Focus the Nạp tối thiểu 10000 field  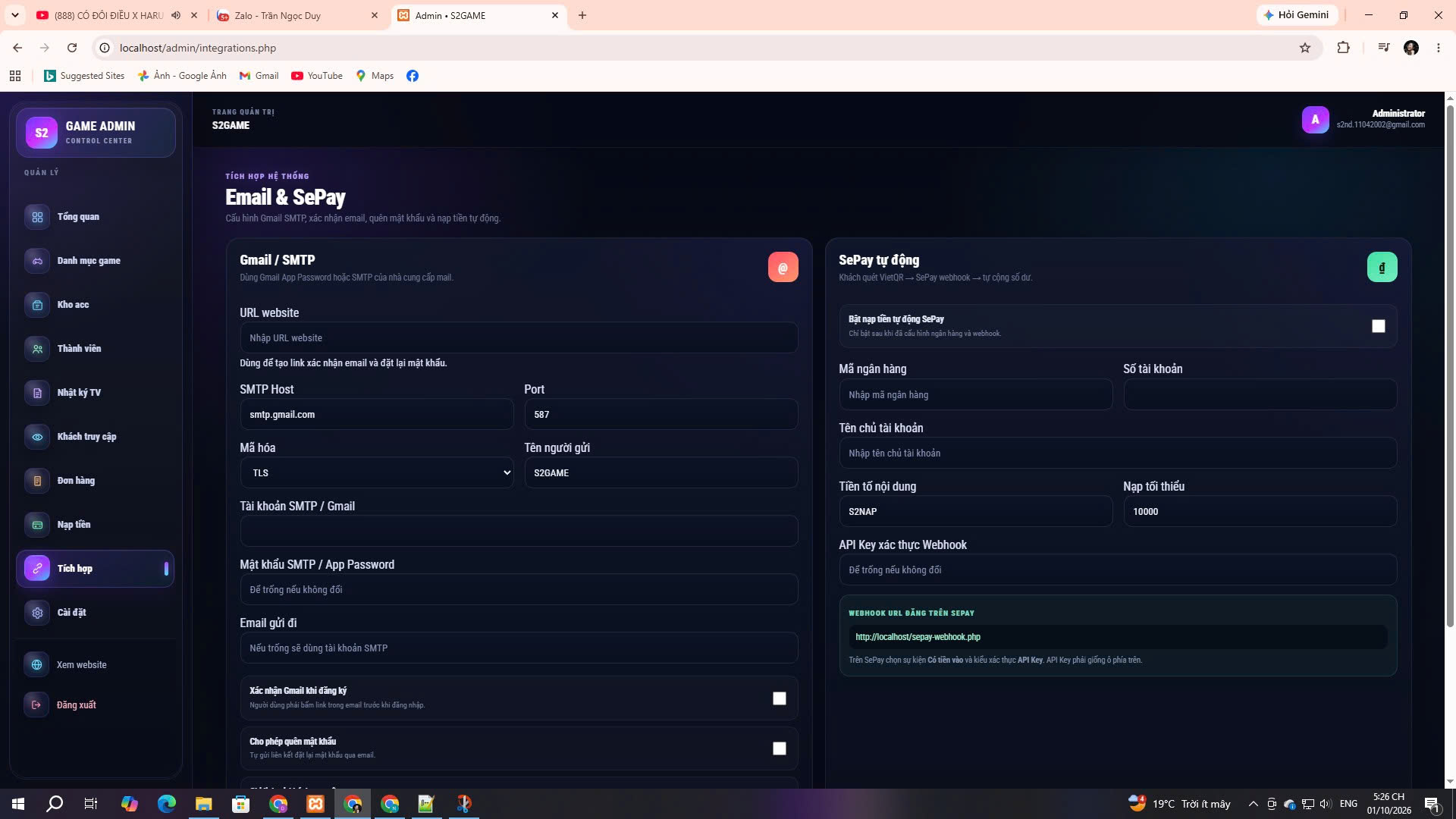pos(1260,511)
